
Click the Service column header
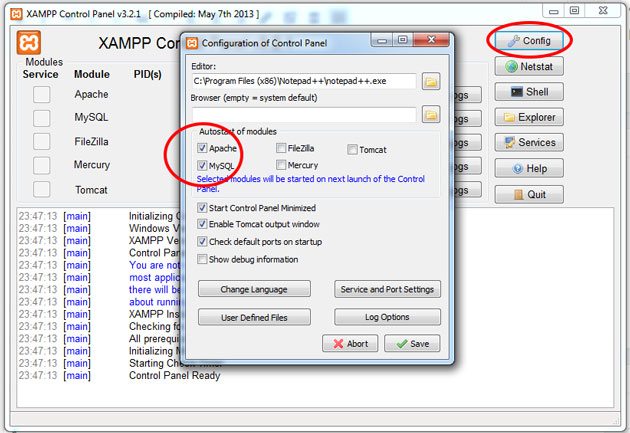click(40, 74)
